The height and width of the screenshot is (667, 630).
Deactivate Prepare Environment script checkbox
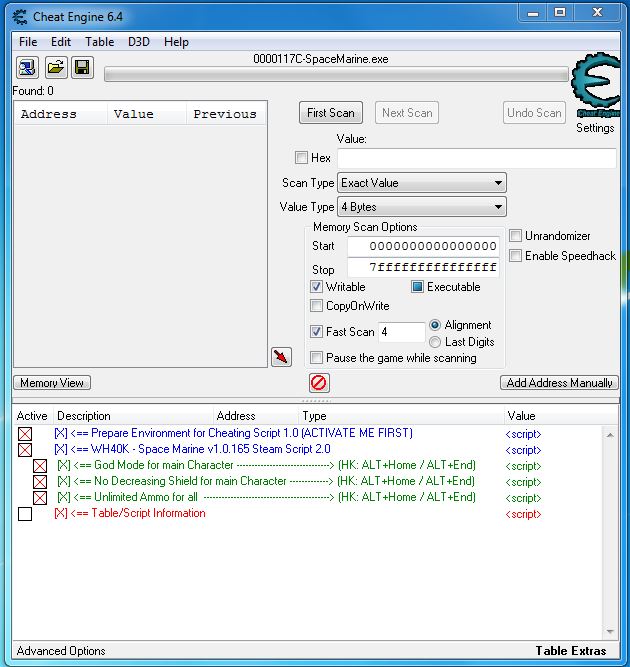(x=25, y=434)
